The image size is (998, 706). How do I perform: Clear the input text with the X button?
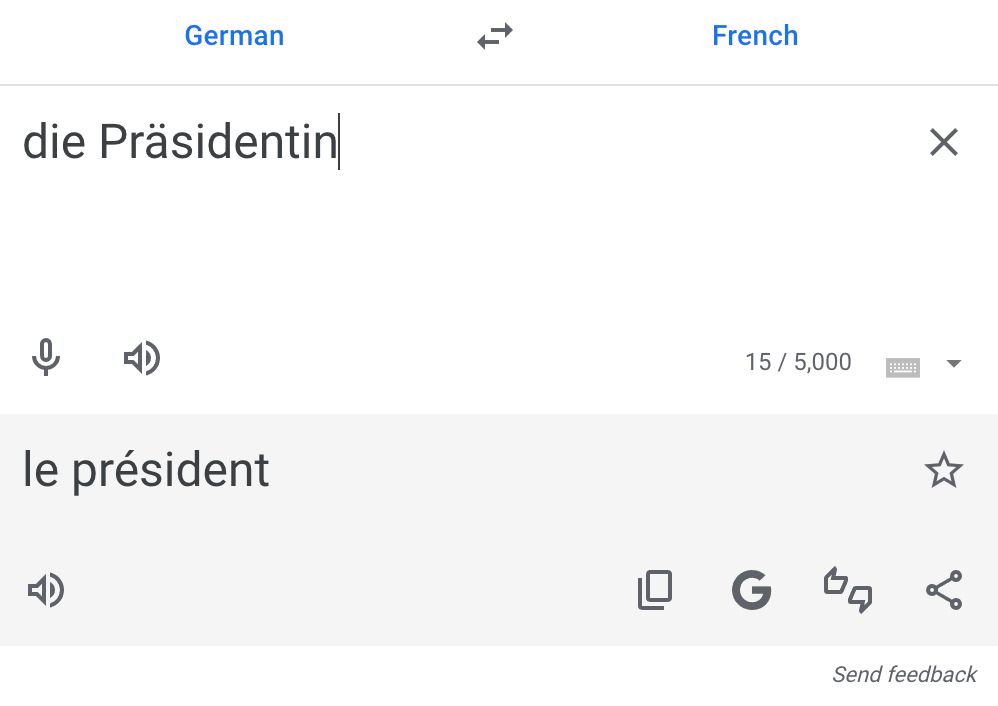click(944, 142)
